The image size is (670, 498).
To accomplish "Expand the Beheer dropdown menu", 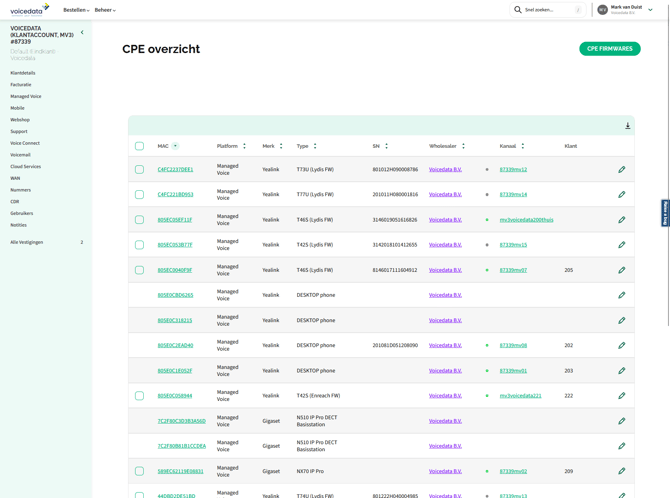I will [105, 10].
